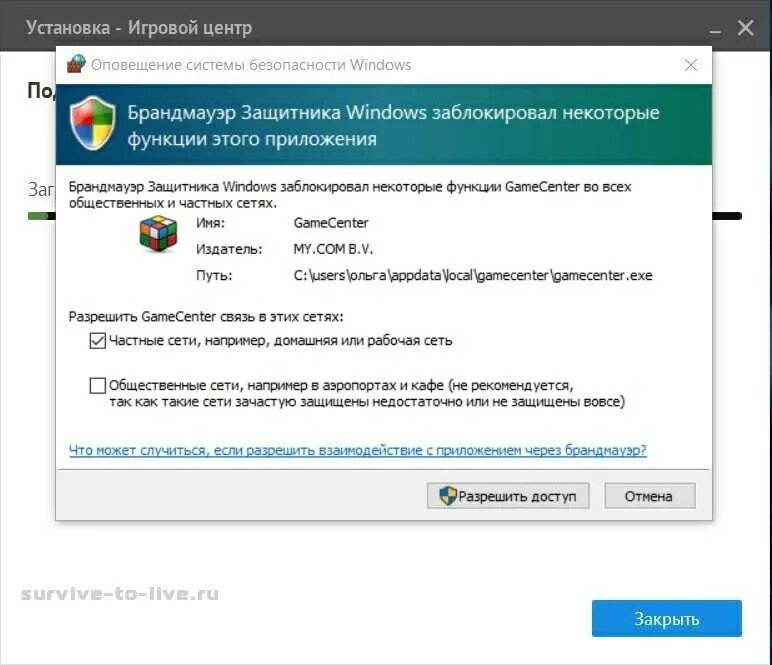Click the publisher name MY.COM B.V.
The height and width of the screenshot is (665, 772).
click(333, 249)
